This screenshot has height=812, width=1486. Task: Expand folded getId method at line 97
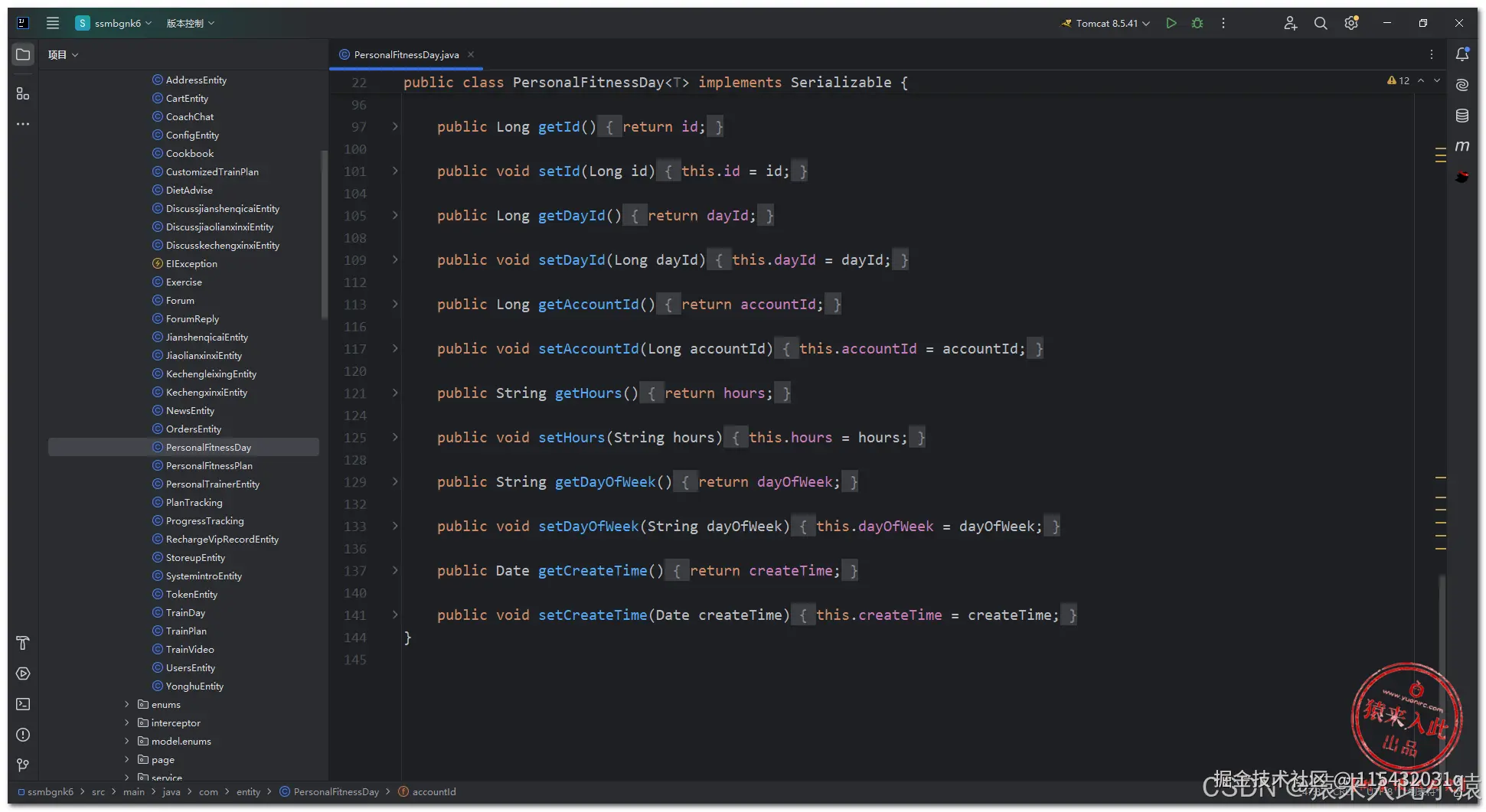point(395,126)
